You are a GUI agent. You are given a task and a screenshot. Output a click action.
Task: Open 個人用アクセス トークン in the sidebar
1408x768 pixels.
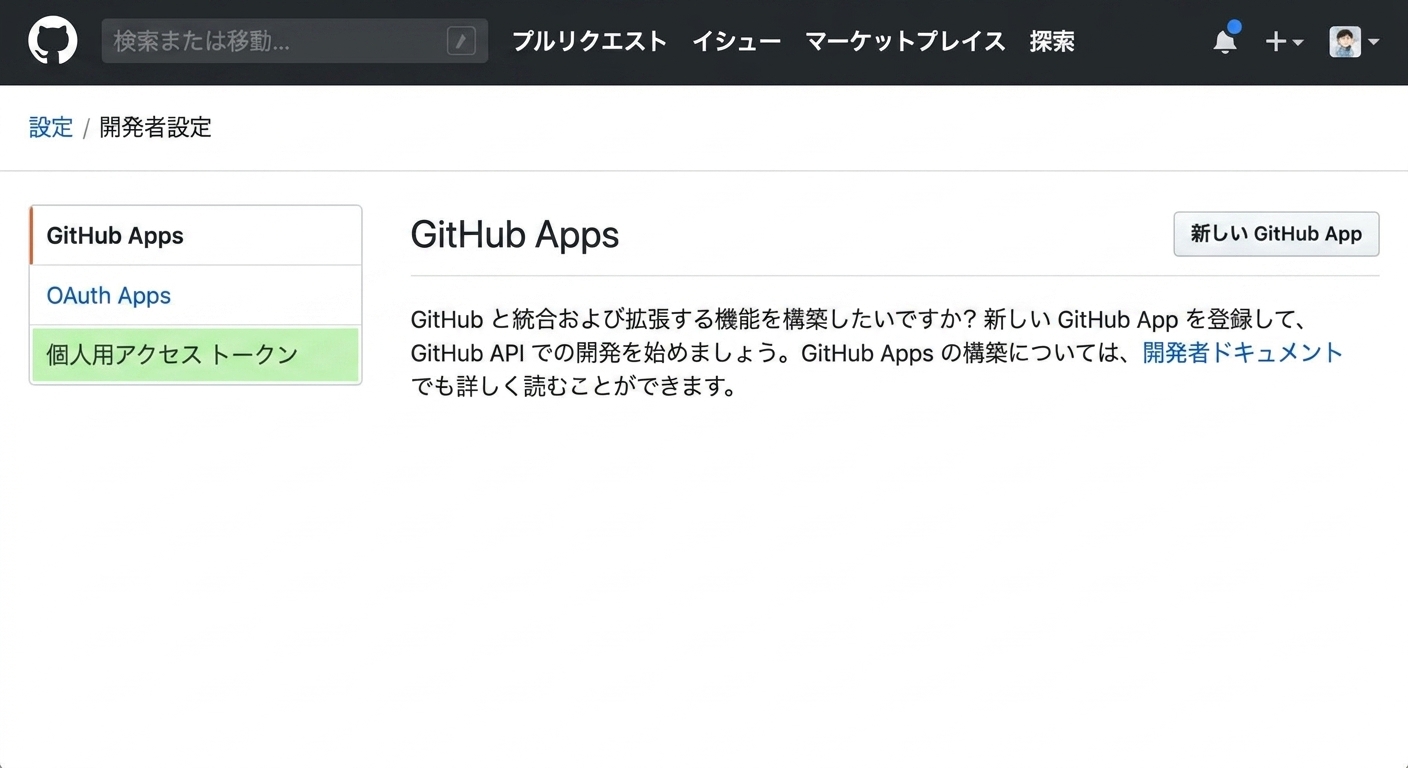point(196,354)
